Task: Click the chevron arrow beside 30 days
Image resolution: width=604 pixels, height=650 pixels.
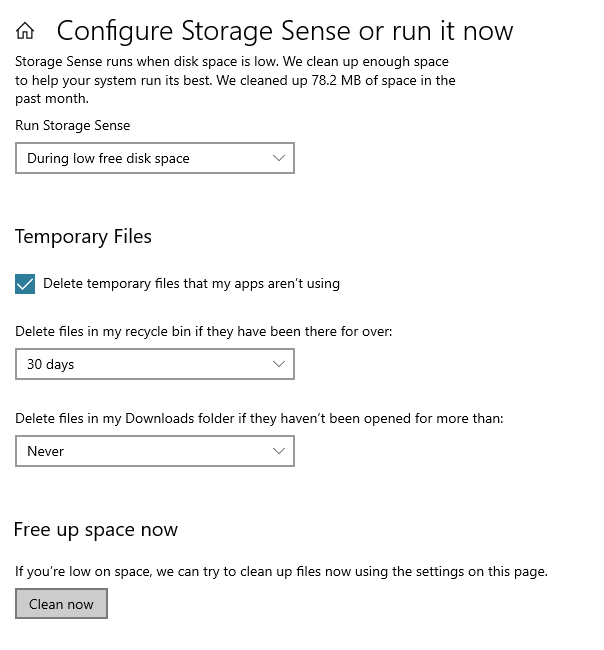Action: tap(279, 364)
